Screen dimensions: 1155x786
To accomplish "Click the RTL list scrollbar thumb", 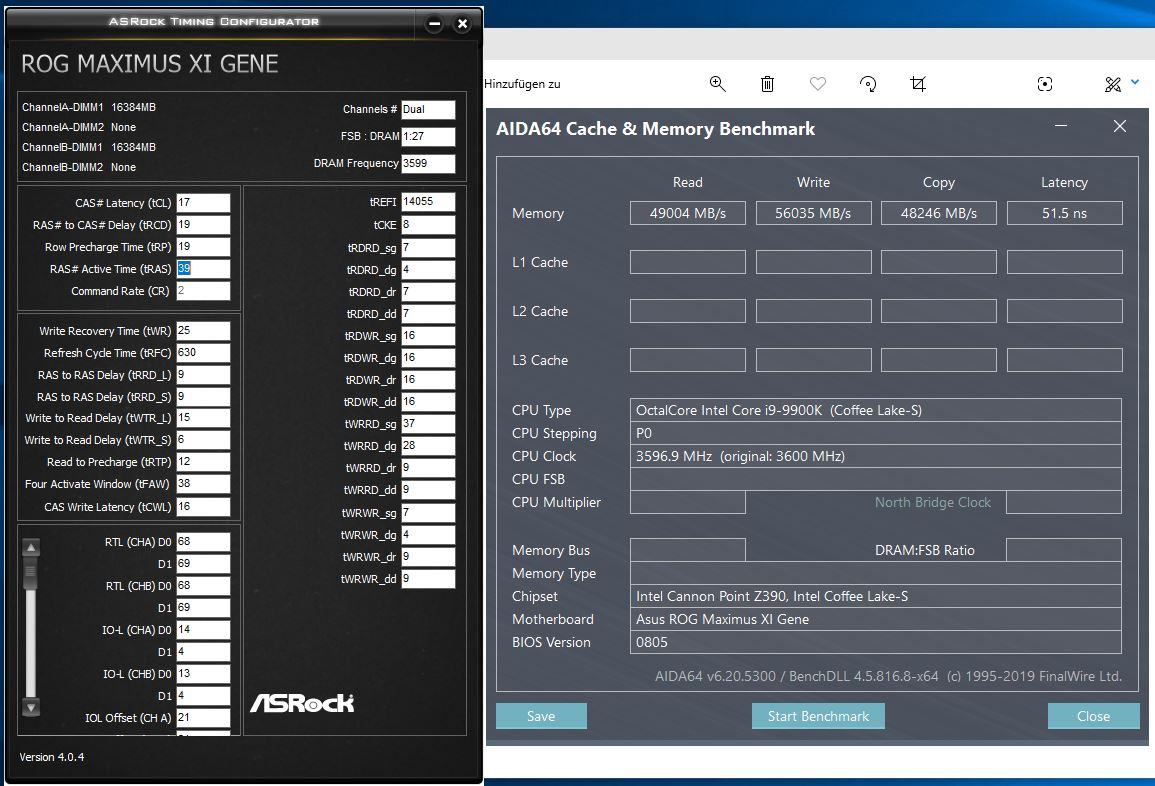I will (x=31, y=574).
